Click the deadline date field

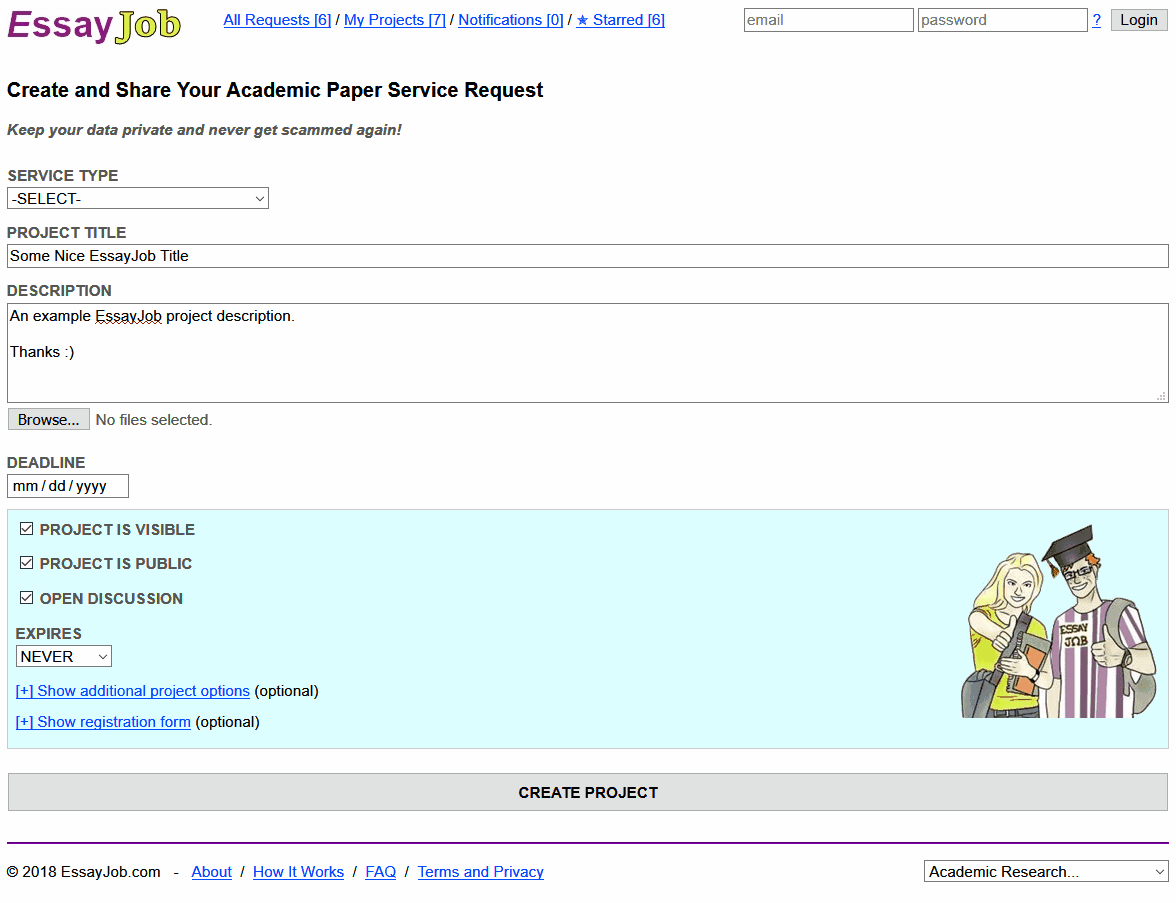[x=68, y=486]
